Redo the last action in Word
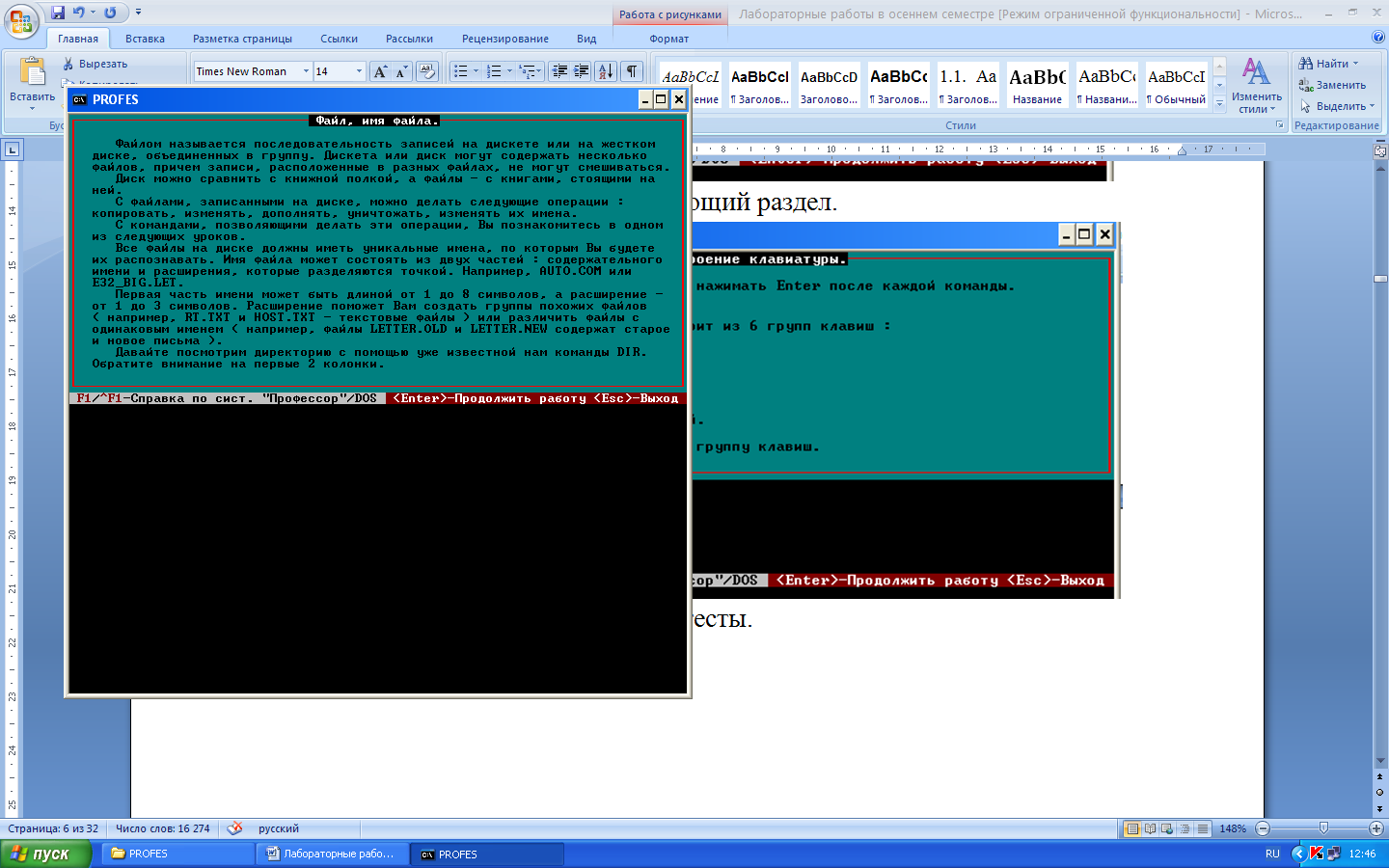This screenshot has width=1389, height=868. tap(110, 13)
